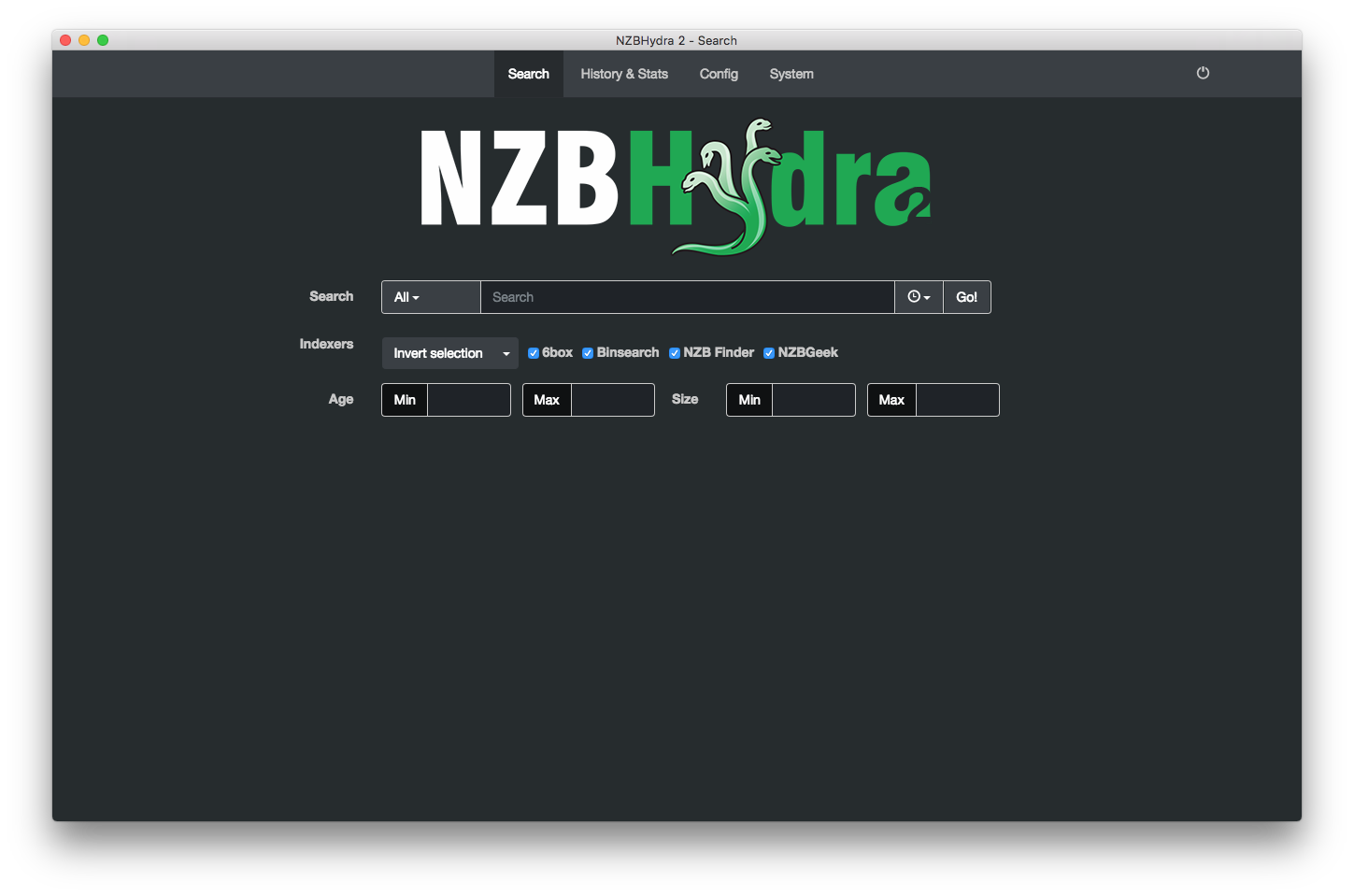The height and width of the screenshot is (896, 1354).
Task: Click the red close window button
Action: click(65, 40)
